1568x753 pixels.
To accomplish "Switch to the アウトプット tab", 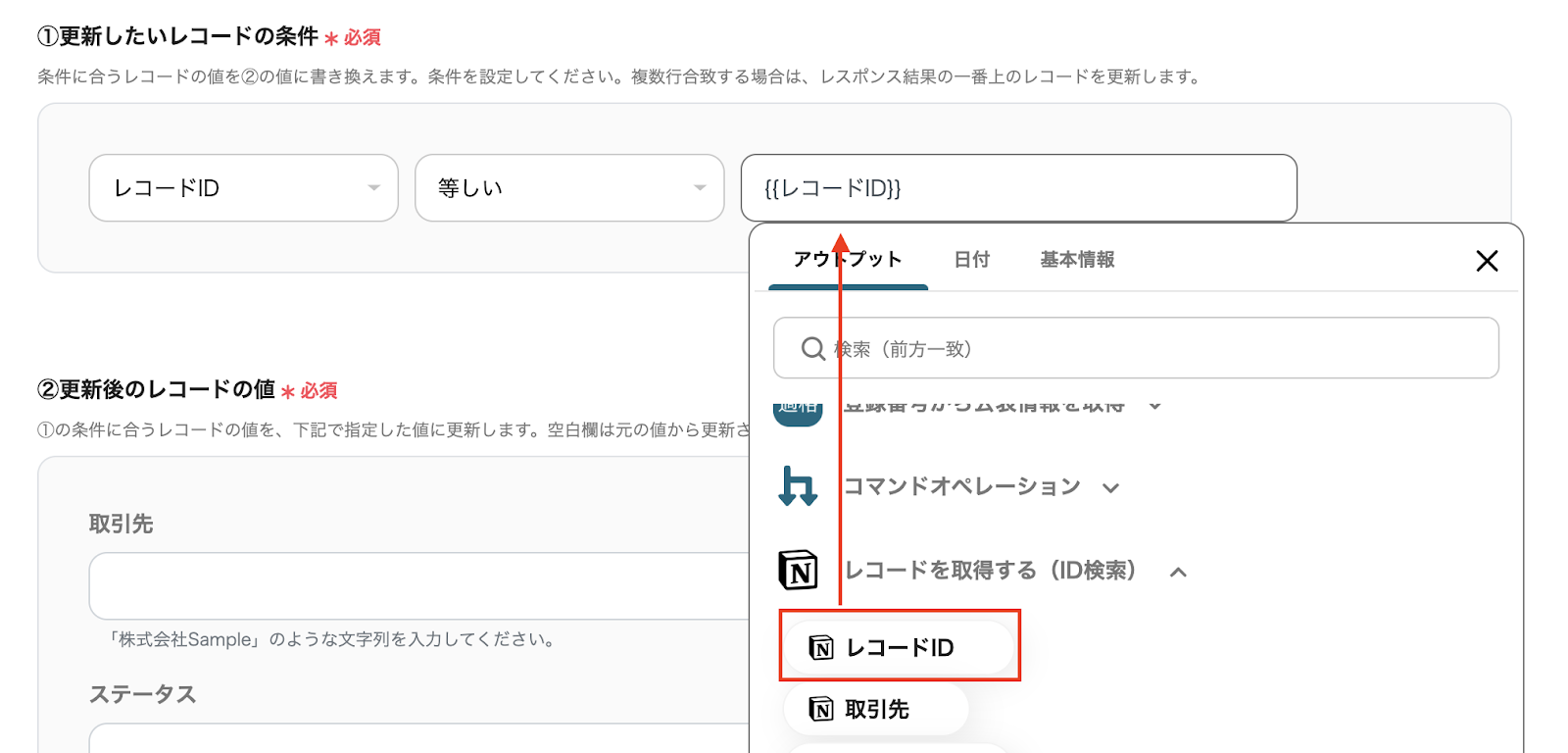I will coord(848,260).
